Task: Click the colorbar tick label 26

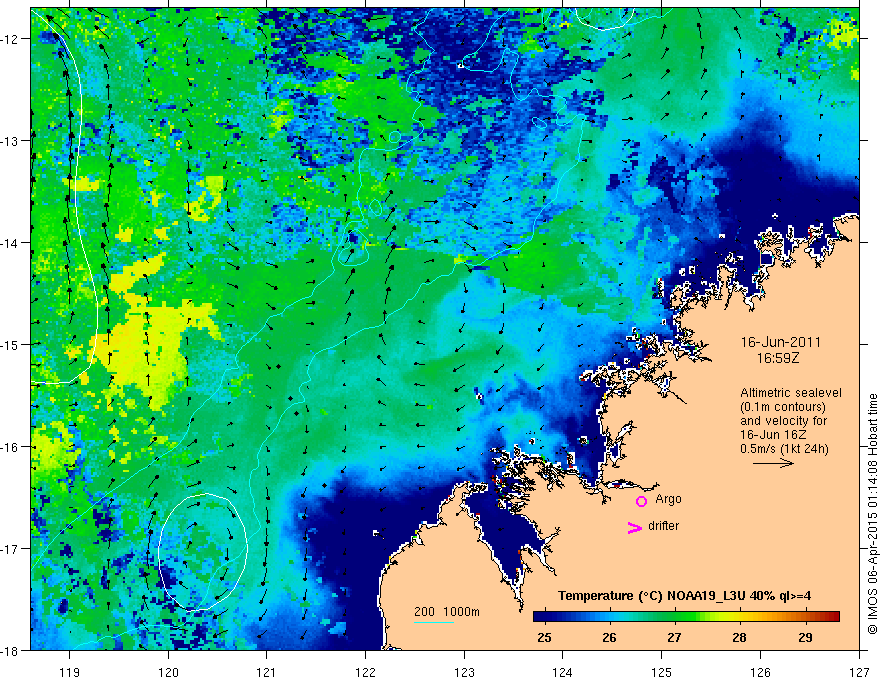Action: 609,637
